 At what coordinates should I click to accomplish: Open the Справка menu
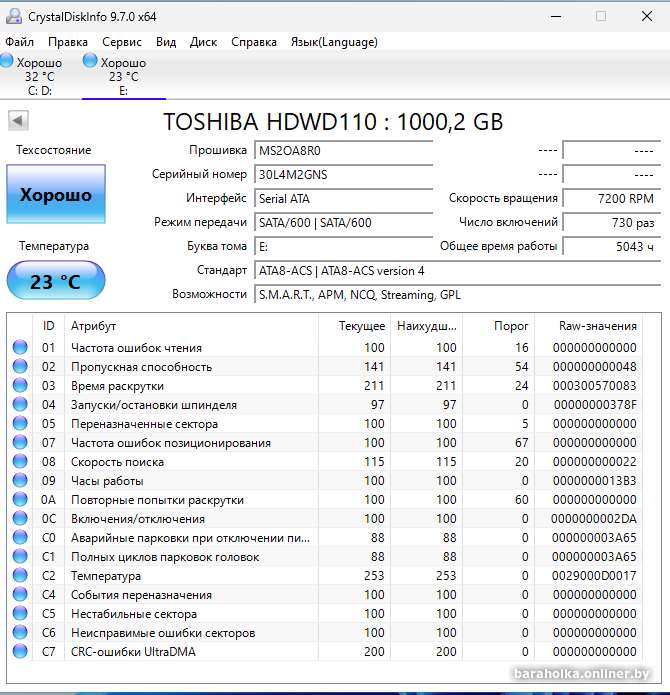click(254, 42)
